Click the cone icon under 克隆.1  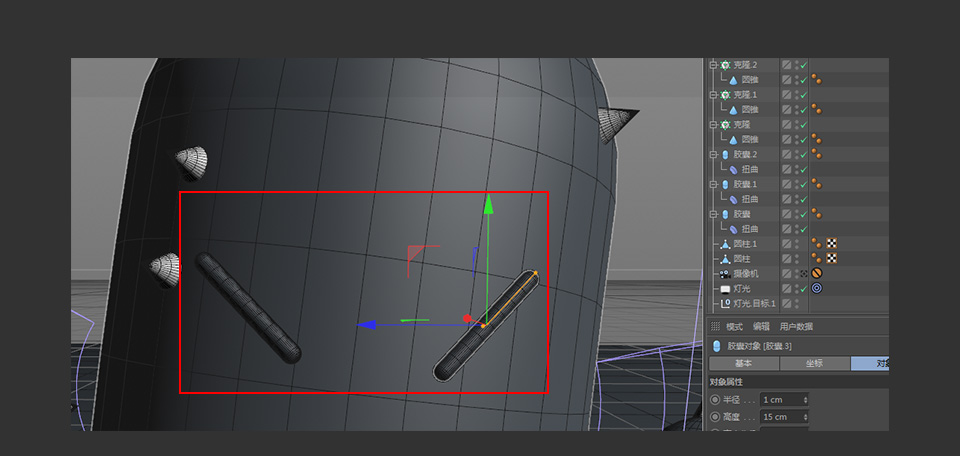(x=733, y=110)
